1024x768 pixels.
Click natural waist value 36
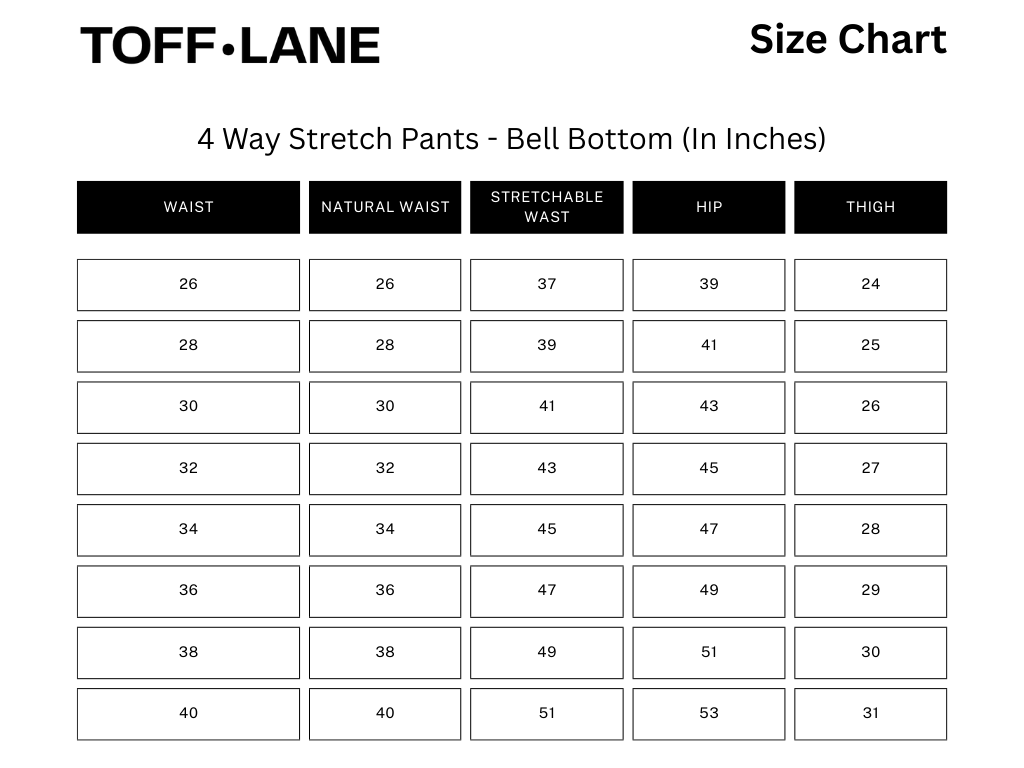pos(385,590)
